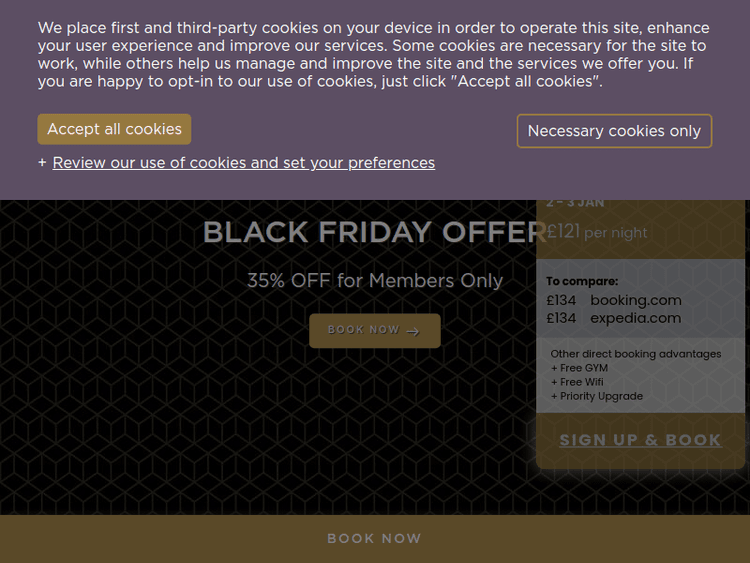
Task: Click the Free GYM advantage
Action: [x=583, y=368]
